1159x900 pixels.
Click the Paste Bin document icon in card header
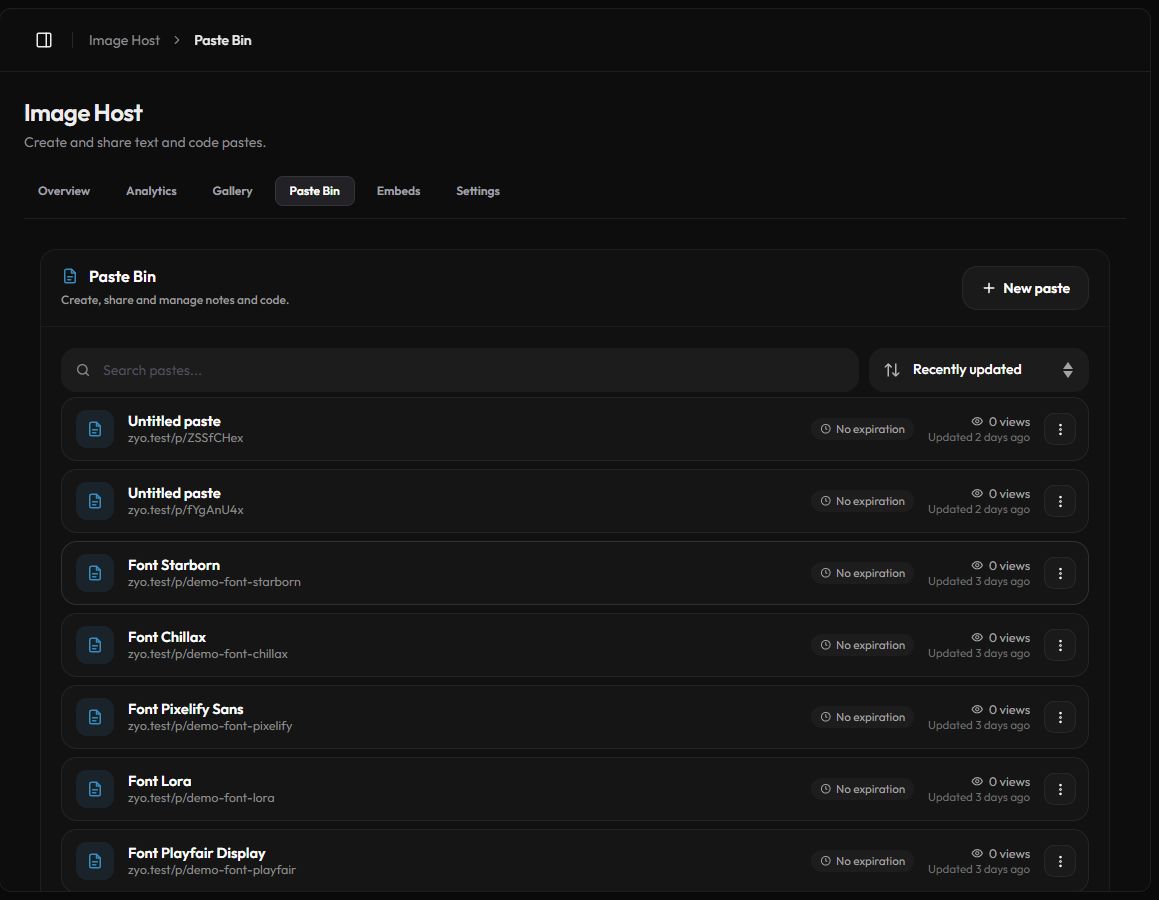tap(69, 276)
